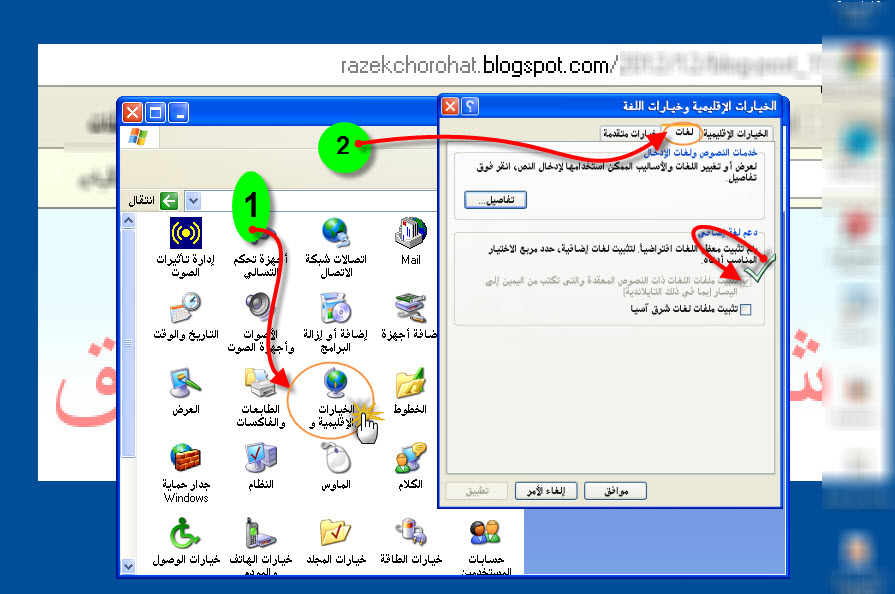Viewport: 895px width, 594px height.
Task: Toggle the complex script right-to-left languages checkbox
Action: [x=745, y=282]
